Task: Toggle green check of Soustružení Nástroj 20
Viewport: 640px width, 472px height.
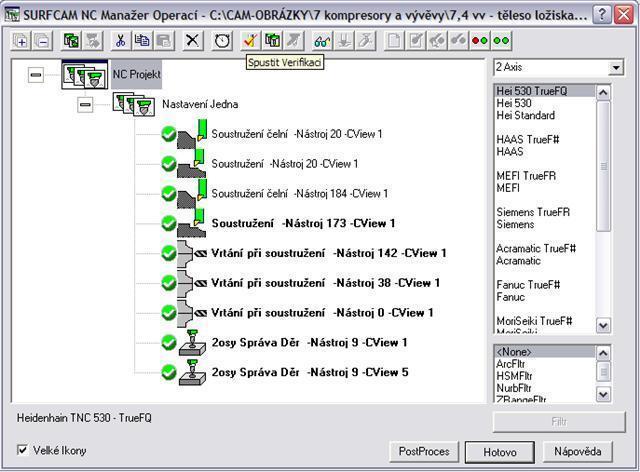Action: pos(169,164)
